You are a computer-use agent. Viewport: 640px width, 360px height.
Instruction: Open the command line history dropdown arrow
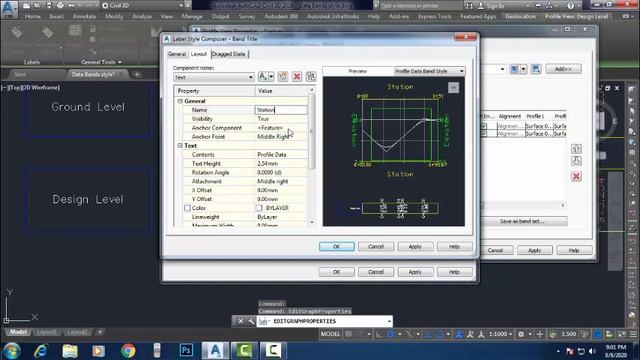tap(389, 322)
